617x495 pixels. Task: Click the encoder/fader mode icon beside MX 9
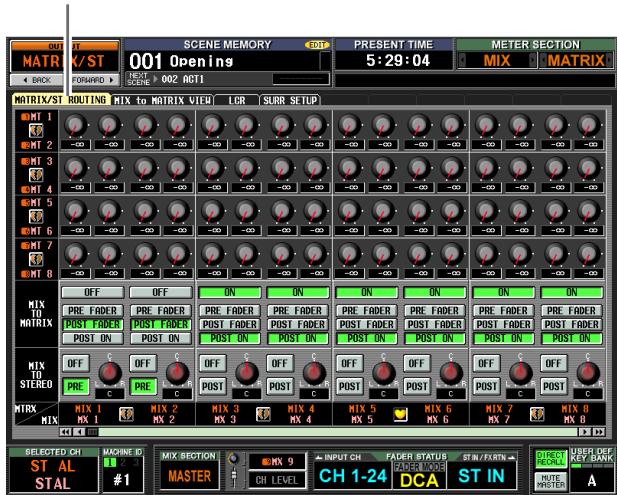(234, 470)
